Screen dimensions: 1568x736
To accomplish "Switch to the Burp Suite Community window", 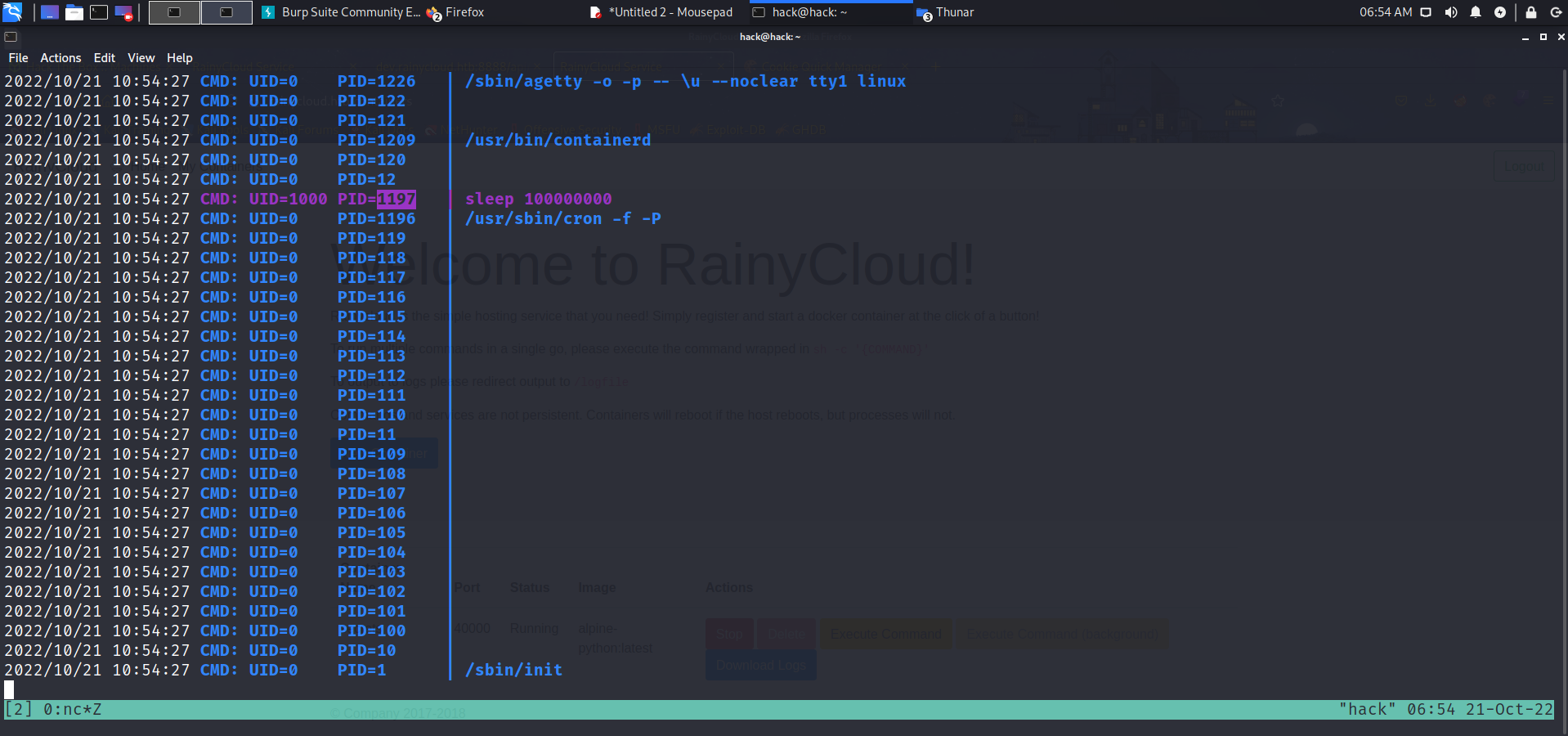I will click(340, 12).
